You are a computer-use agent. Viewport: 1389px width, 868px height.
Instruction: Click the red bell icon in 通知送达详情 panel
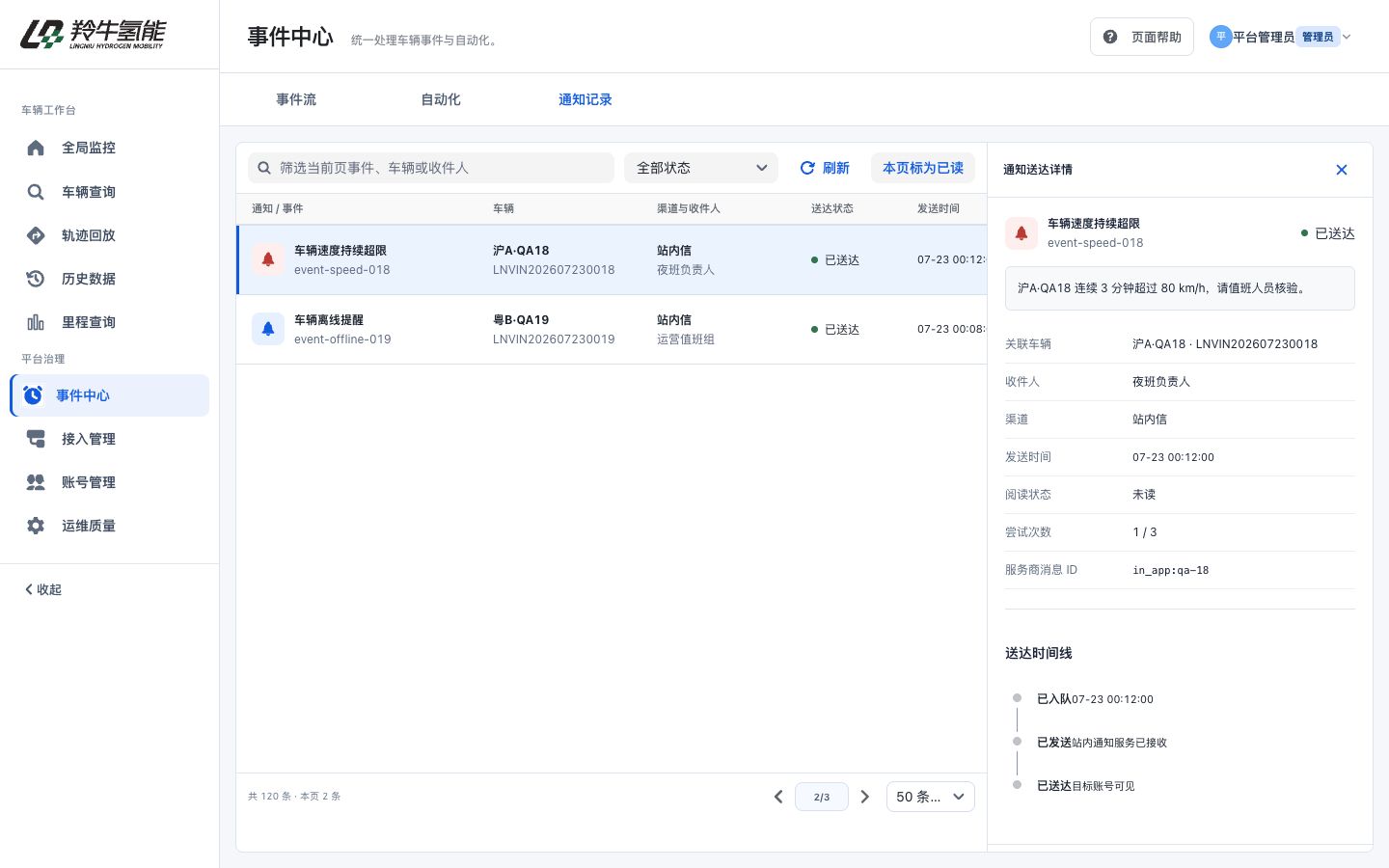1021,232
